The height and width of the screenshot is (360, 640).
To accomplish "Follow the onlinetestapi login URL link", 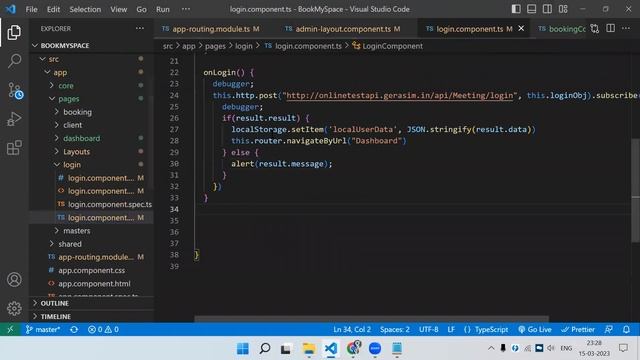I will pos(400,95).
